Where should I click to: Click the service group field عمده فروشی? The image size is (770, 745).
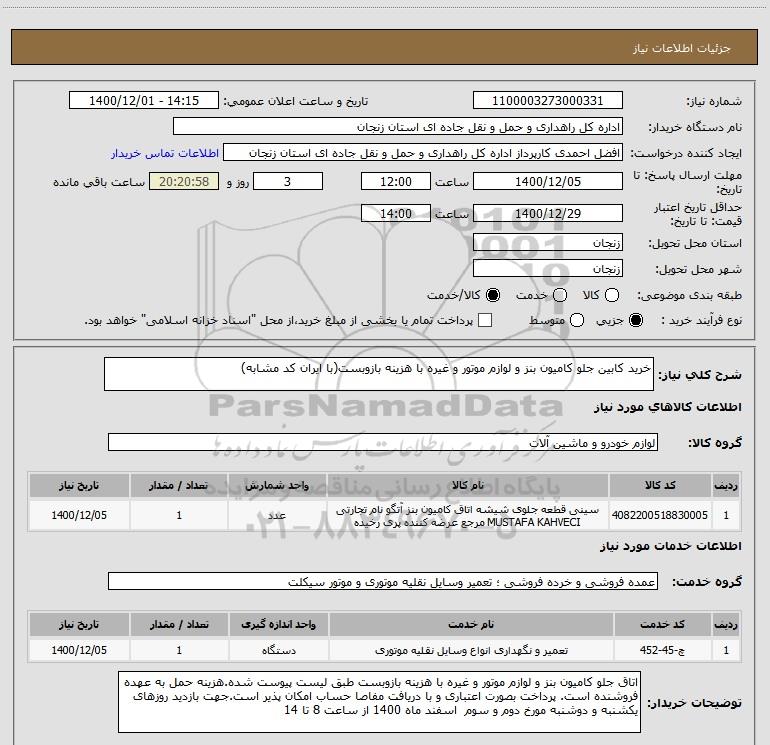383,581
